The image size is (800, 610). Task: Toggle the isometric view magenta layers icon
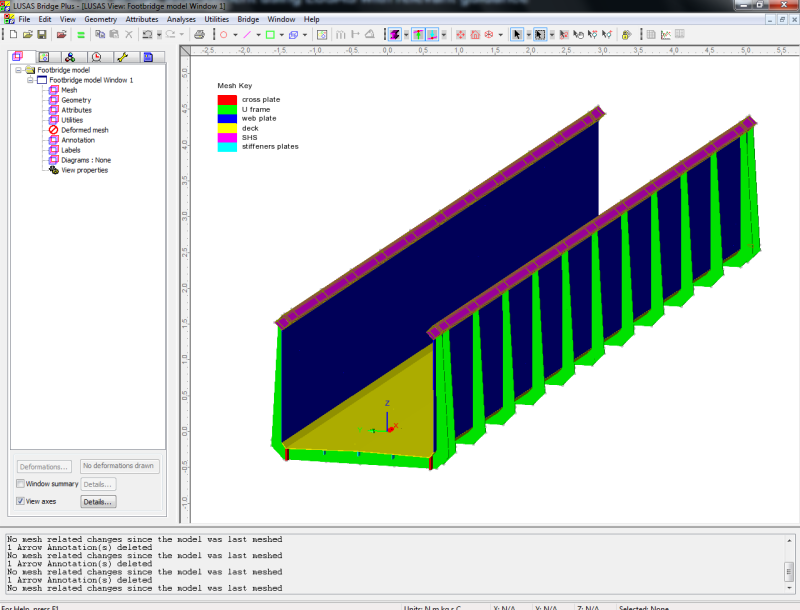[x=395, y=35]
